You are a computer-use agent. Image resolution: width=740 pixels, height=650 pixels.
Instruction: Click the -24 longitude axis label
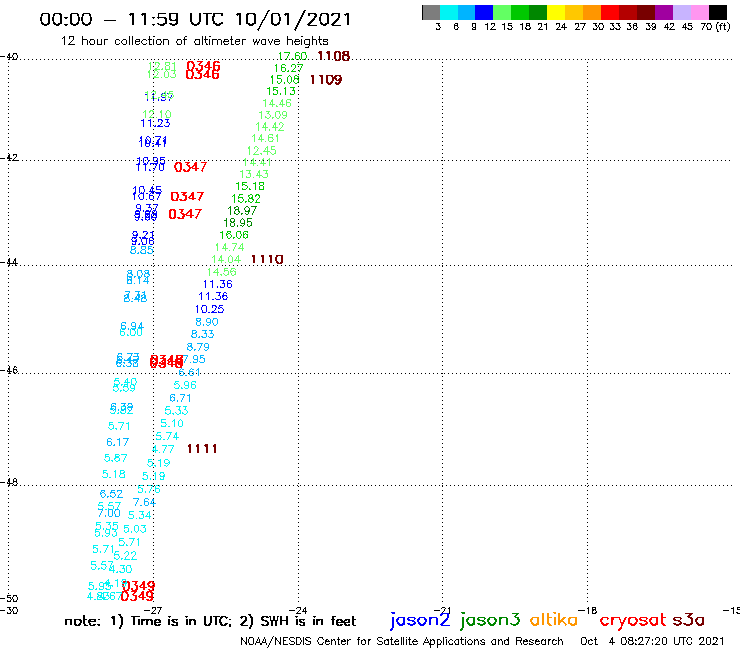click(298, 610)
